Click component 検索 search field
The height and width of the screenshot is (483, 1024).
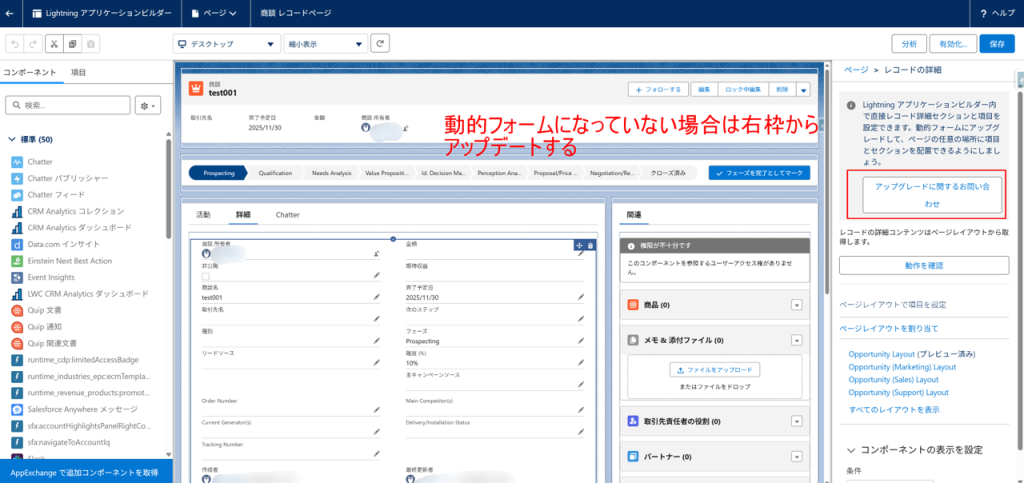pyautogui.click(x=68, y=105)
